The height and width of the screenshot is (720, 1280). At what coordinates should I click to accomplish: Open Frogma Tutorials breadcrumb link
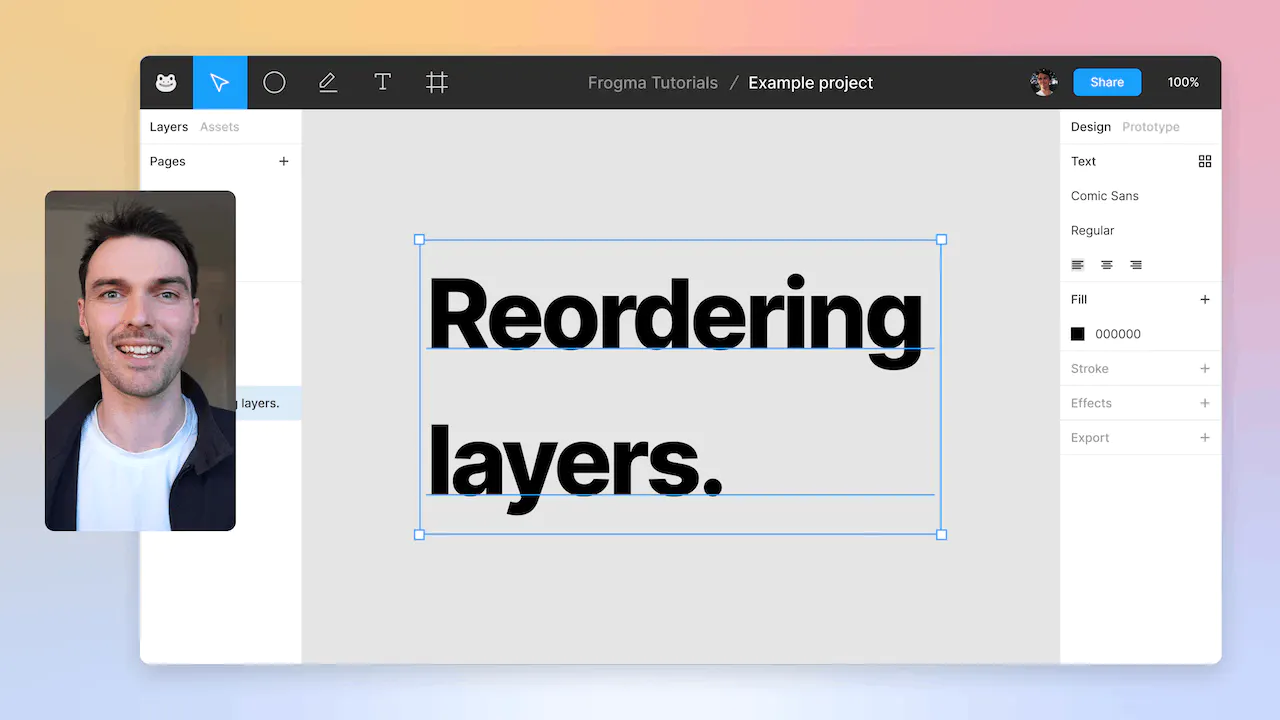click(653, 83)
